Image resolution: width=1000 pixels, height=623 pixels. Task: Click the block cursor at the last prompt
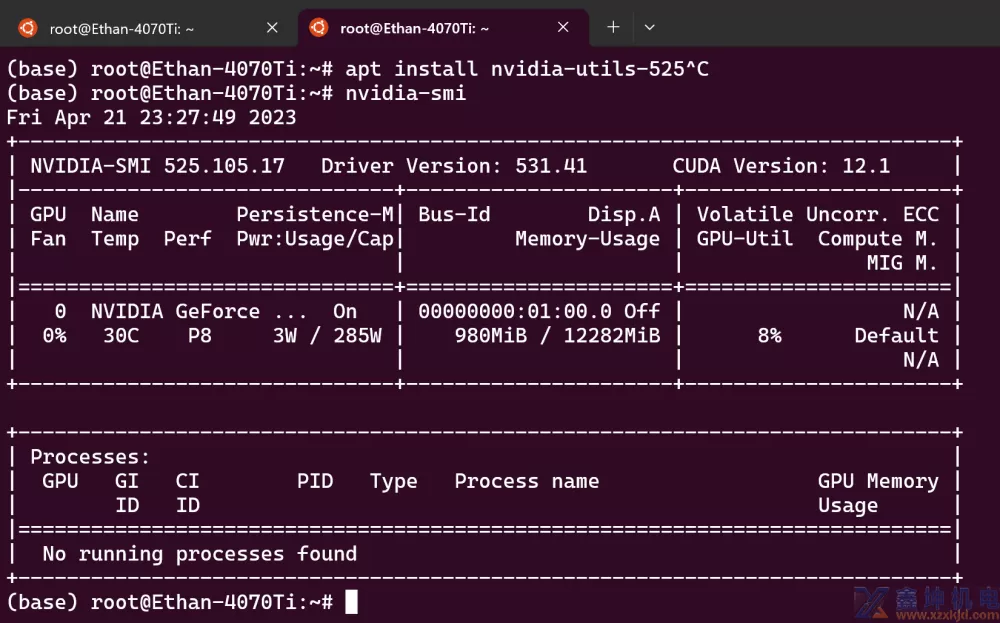pyautogui.click(x=351, y=602)
